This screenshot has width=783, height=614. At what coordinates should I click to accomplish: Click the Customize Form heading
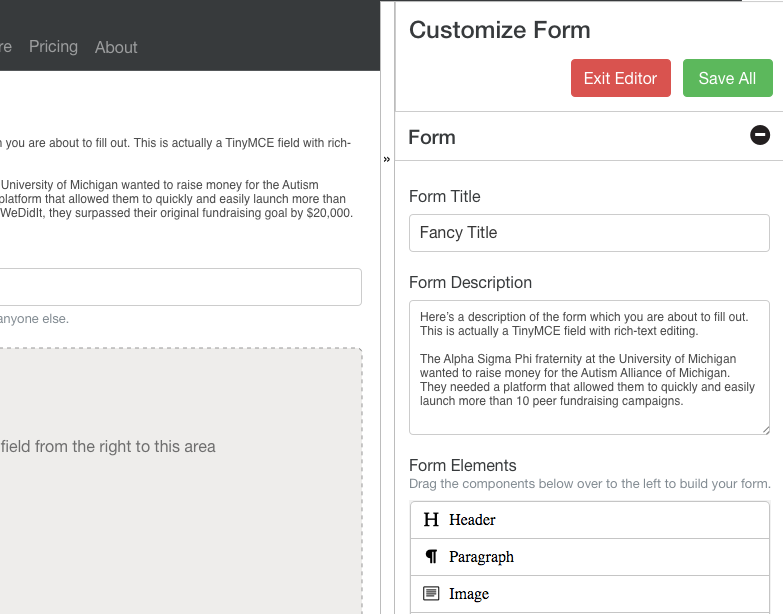coord(499,30)
